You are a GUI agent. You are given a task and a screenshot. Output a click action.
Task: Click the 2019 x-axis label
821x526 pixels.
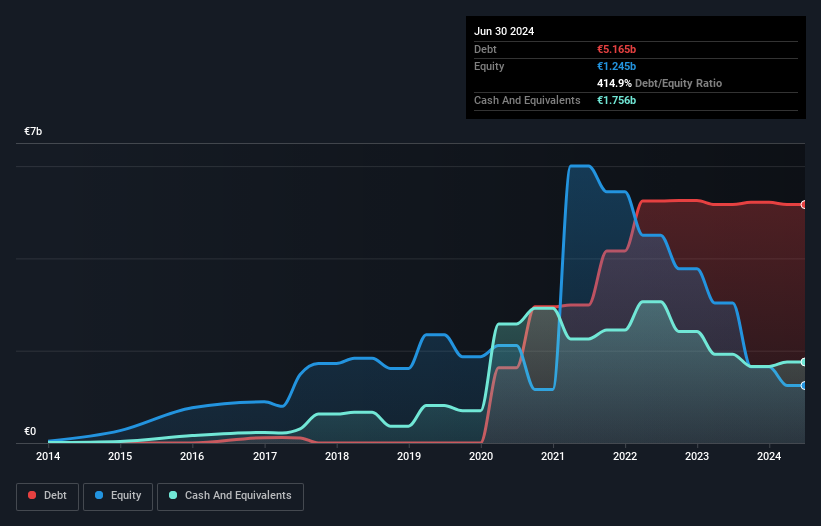[409, 456]
